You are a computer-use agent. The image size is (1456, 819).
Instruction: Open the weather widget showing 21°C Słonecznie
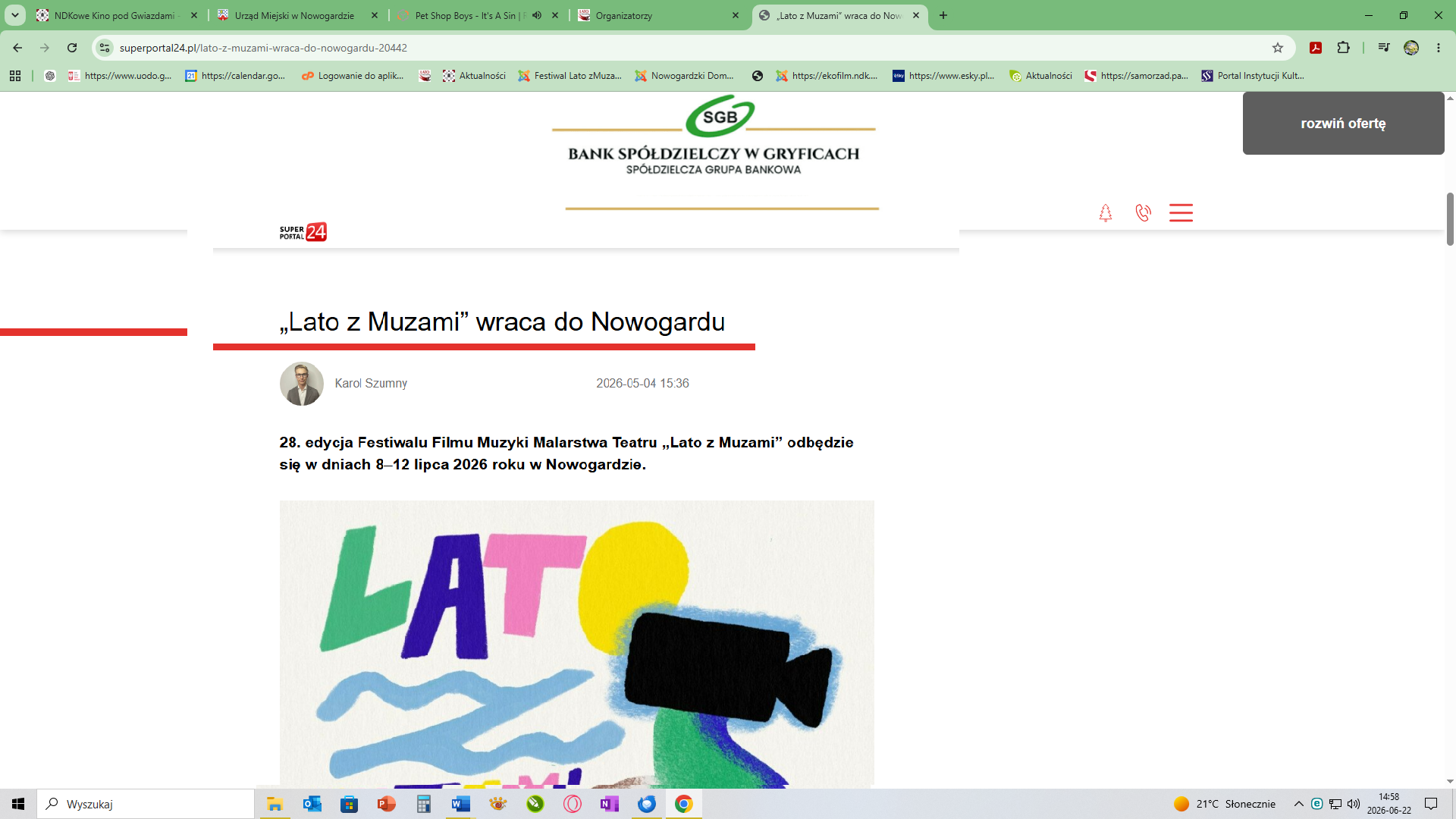click(x=1225, y=804)
